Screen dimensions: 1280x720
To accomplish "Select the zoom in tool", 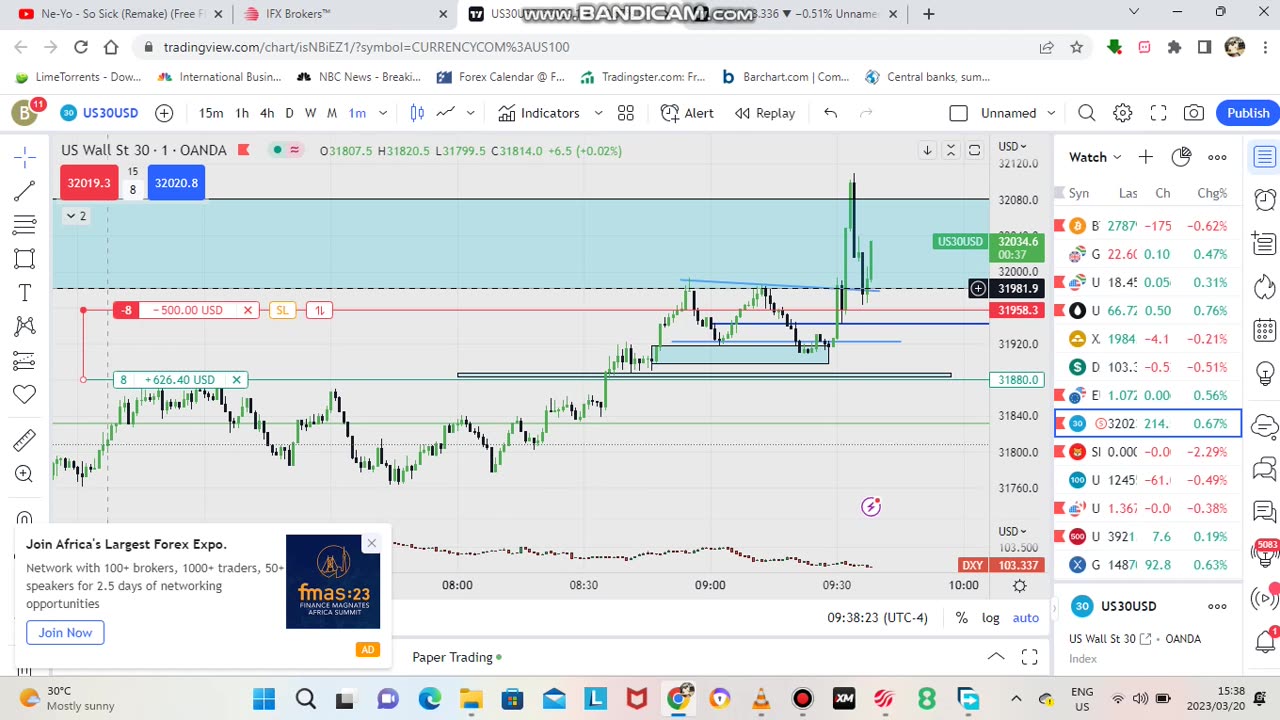I will [25, 474].
